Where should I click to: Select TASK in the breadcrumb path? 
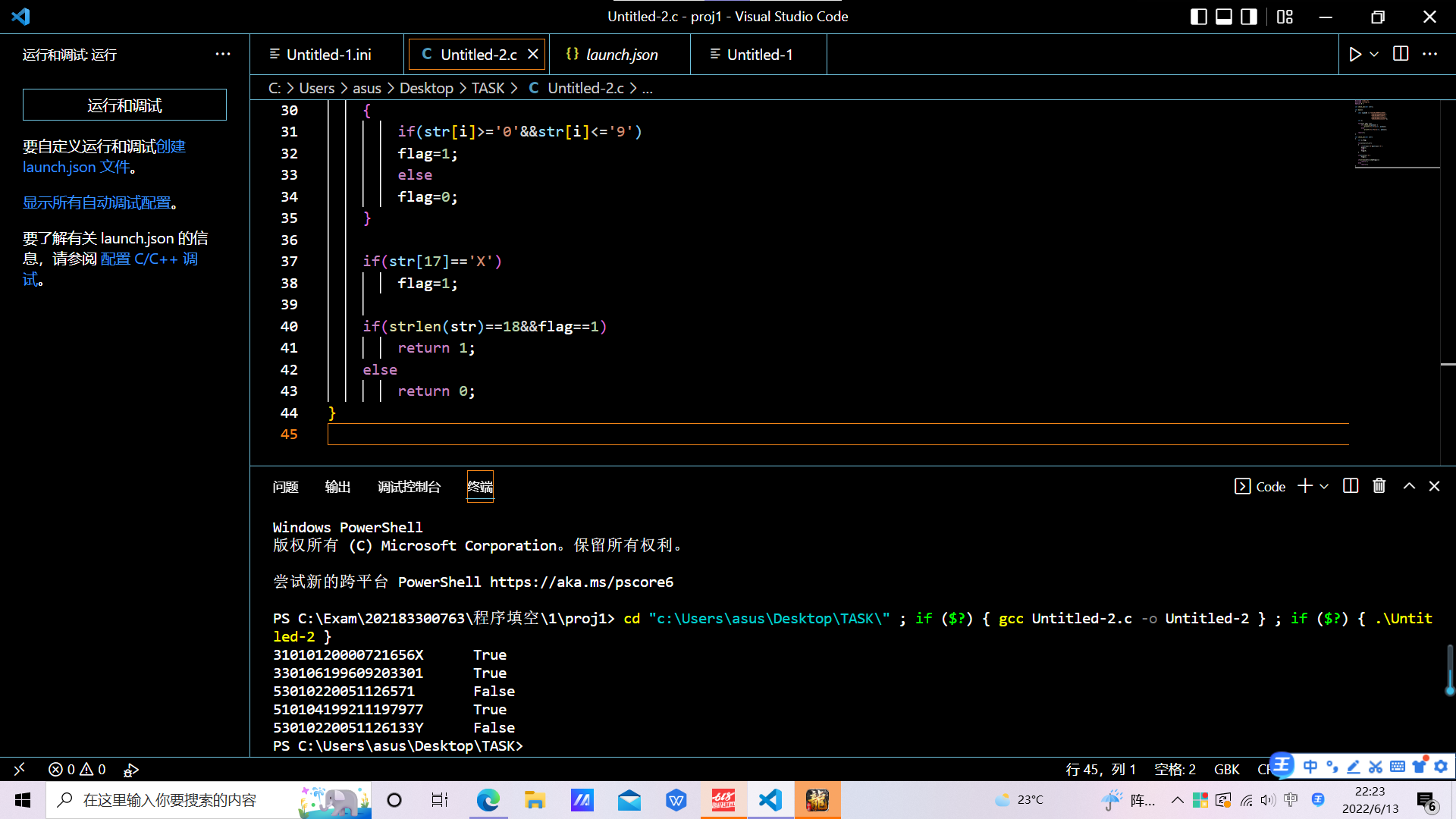[x=488, y=88]
